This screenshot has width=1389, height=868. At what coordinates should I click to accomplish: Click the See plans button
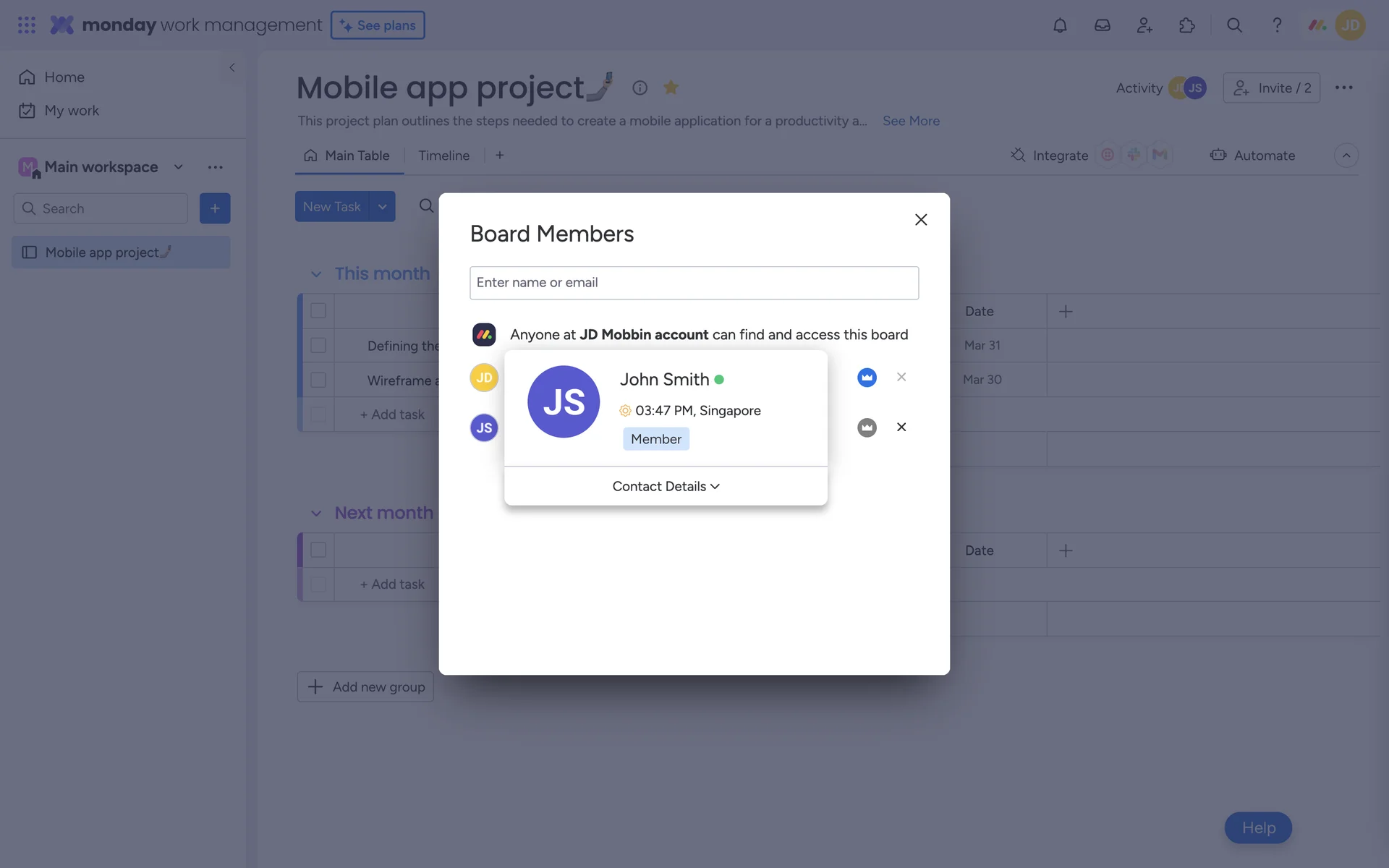point(378,25)
